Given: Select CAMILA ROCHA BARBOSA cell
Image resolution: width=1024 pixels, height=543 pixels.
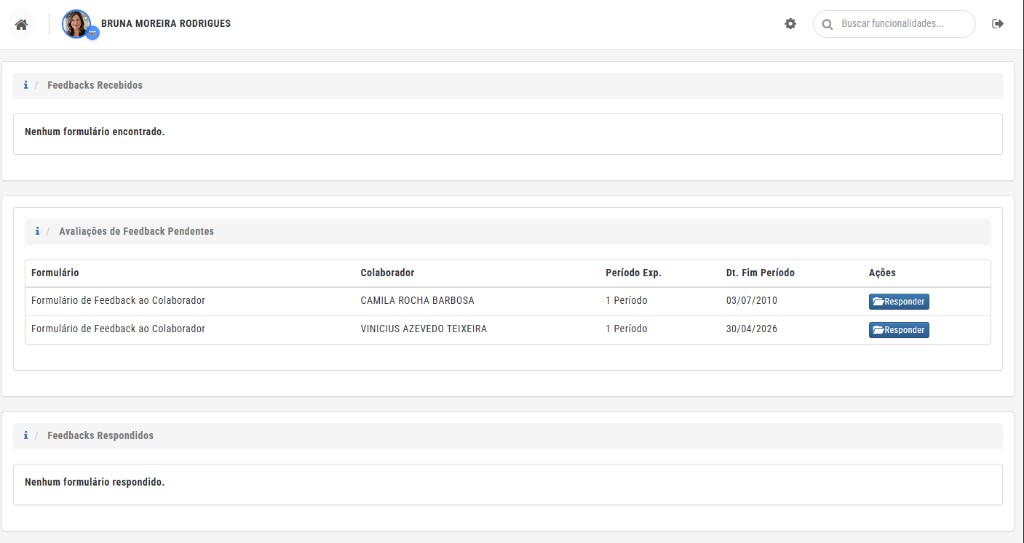Looking at the screenshot, I should pyautogui.click(x=417, y=301).
